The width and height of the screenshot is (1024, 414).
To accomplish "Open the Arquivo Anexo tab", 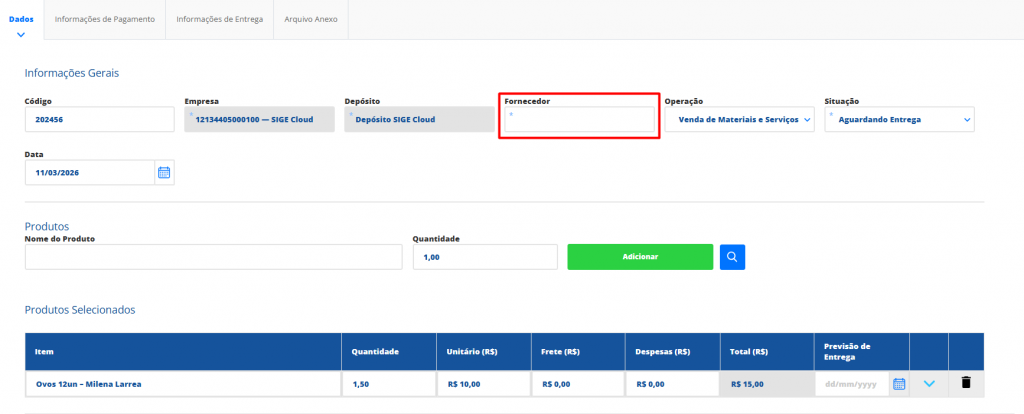I will (x=311, y=20).
